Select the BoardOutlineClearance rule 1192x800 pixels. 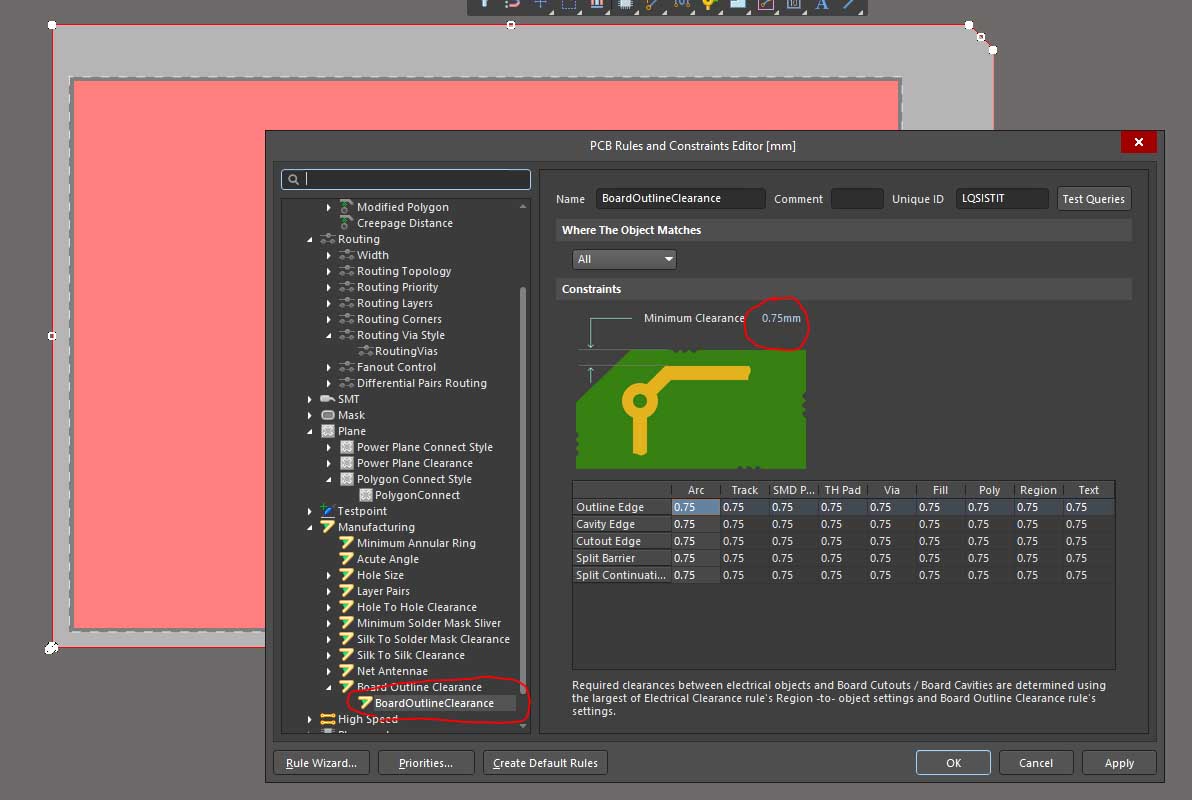click(434, 703)
